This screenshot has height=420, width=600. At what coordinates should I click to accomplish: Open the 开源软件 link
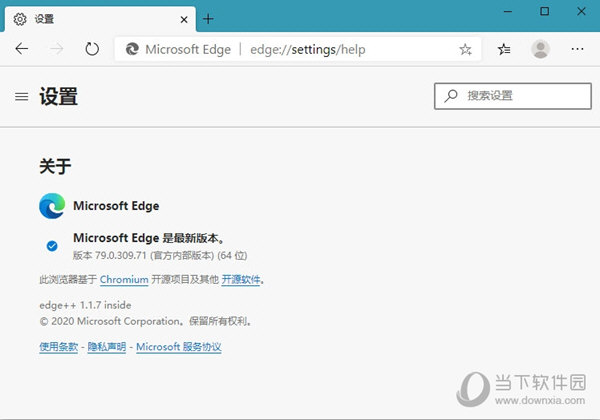pos(241,280)
